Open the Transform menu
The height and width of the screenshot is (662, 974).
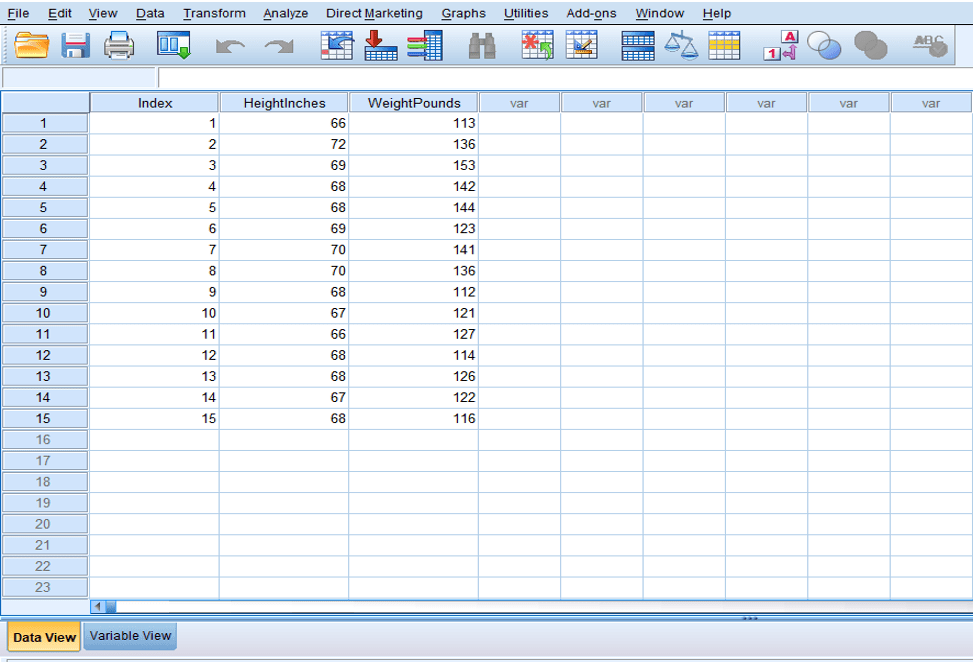click(213, 13)
